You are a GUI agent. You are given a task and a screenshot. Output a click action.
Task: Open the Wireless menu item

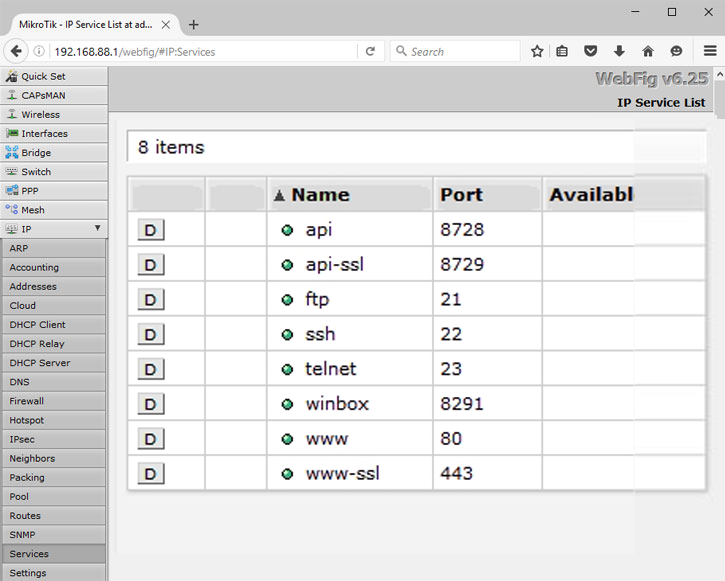click(x=54, y=114)
